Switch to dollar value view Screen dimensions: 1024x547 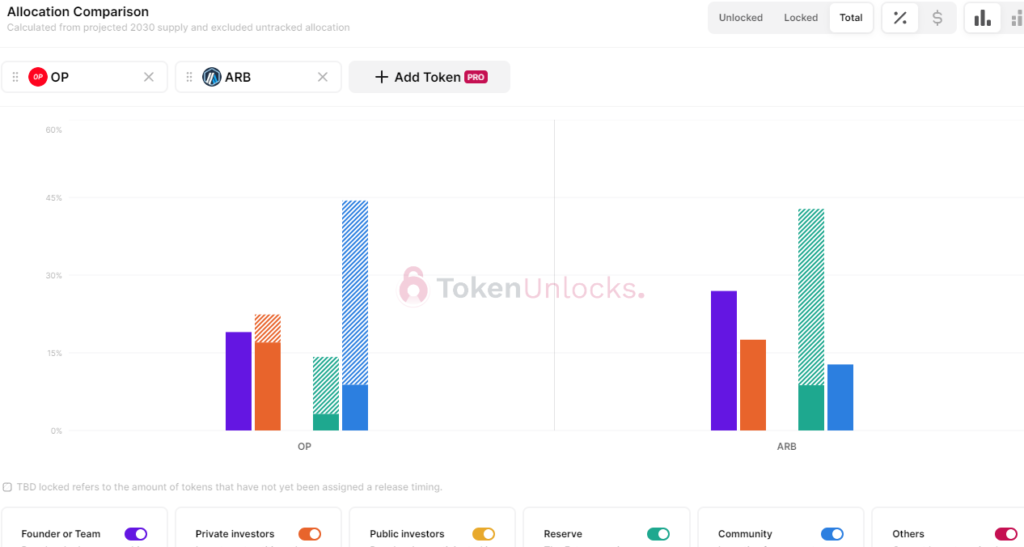937,18
